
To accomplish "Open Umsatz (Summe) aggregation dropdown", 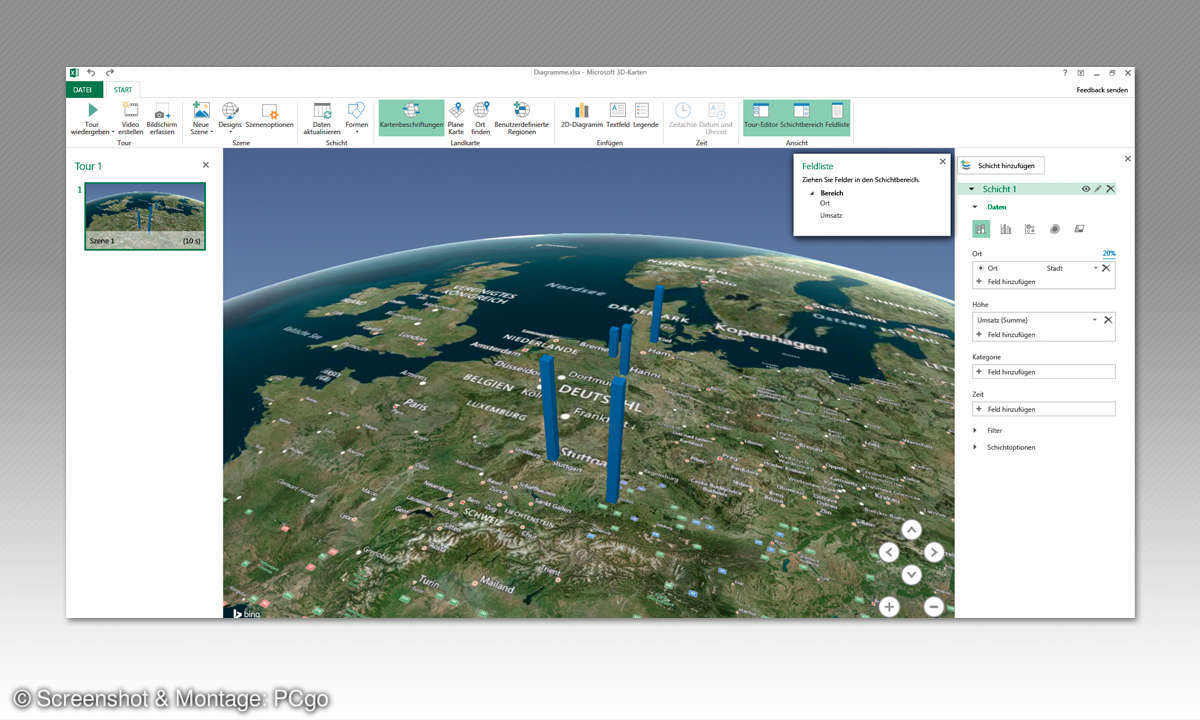I will tap(1095, 320).
